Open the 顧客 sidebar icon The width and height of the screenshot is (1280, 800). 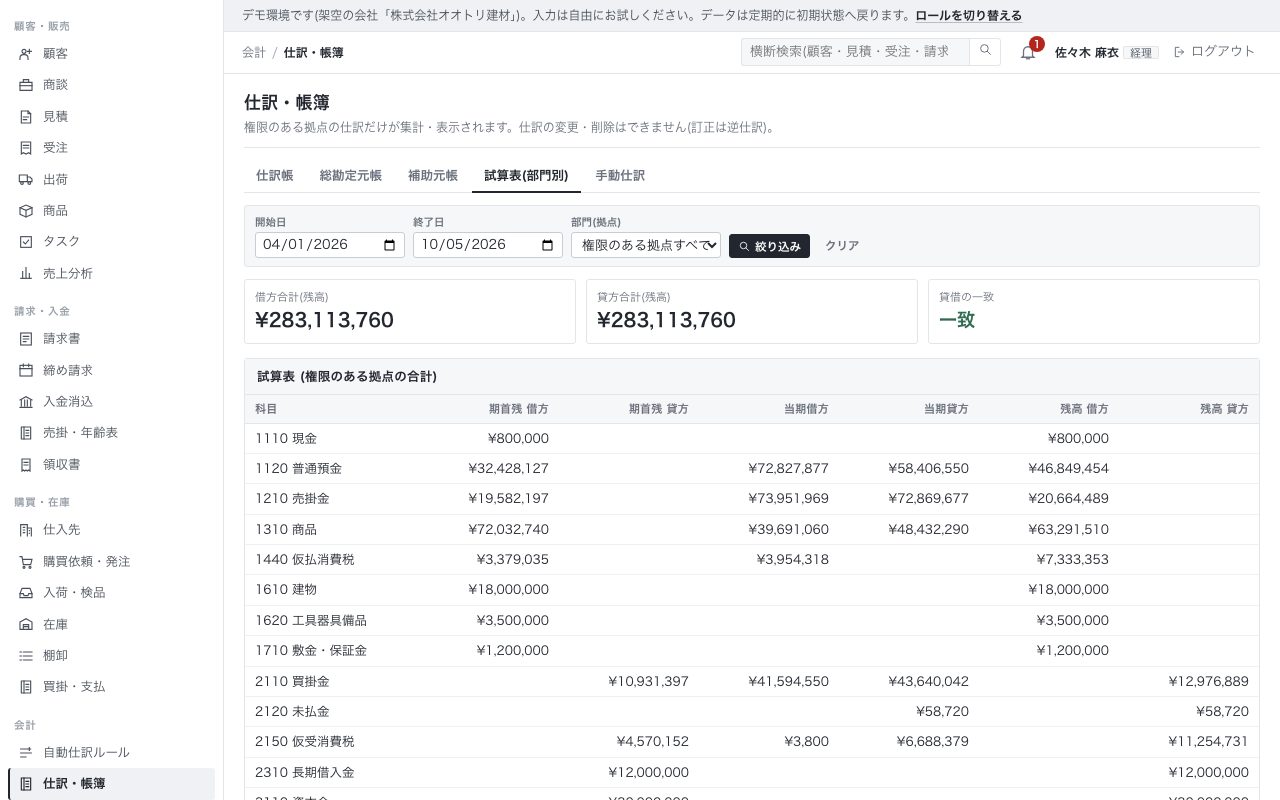(x=26, y=54)
